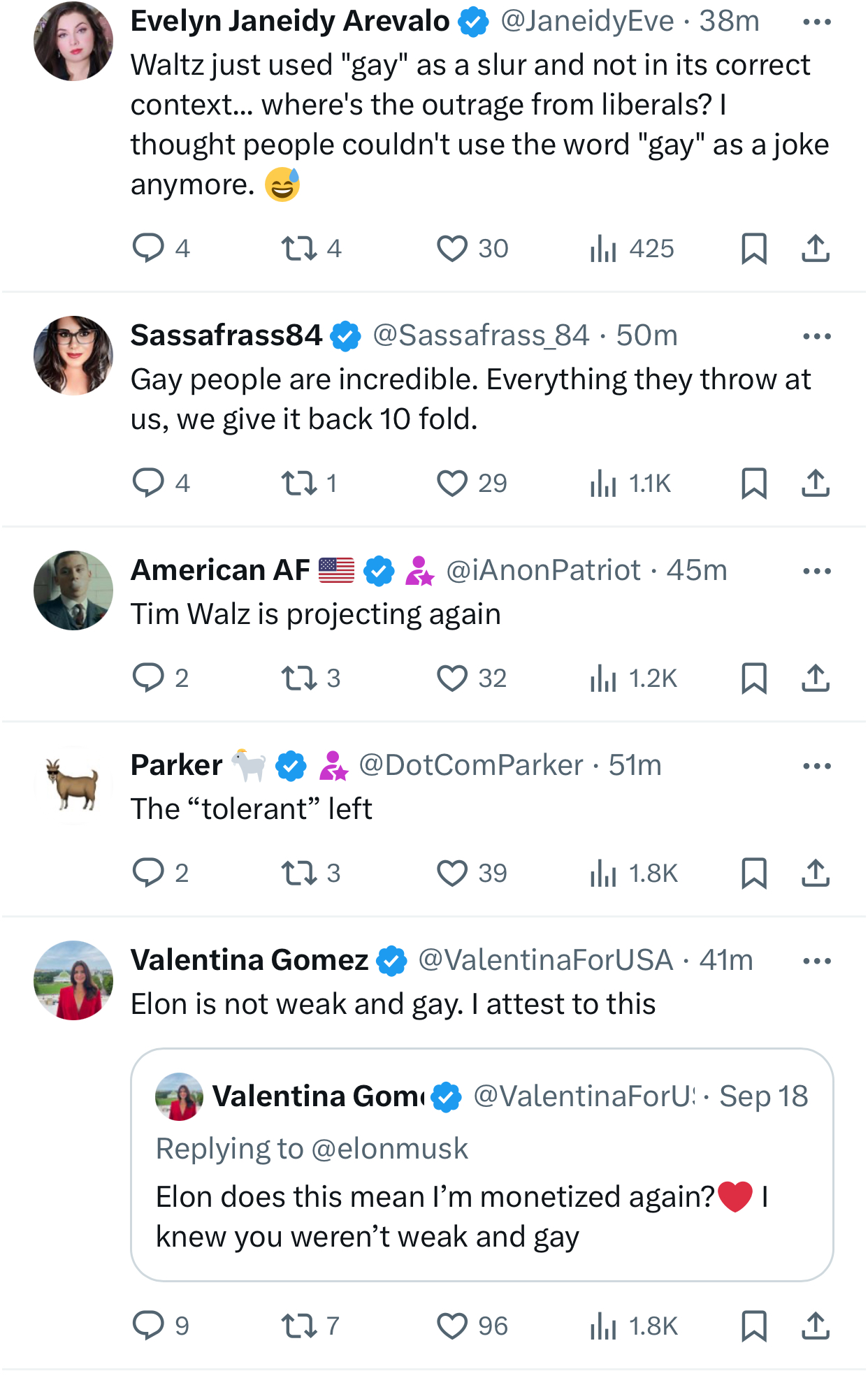The image size is (868, 1385).
Task: Retweet Evelyn Janeidy Arevalo's tweet
Action: pyautogui.click(x=299, y=248)
